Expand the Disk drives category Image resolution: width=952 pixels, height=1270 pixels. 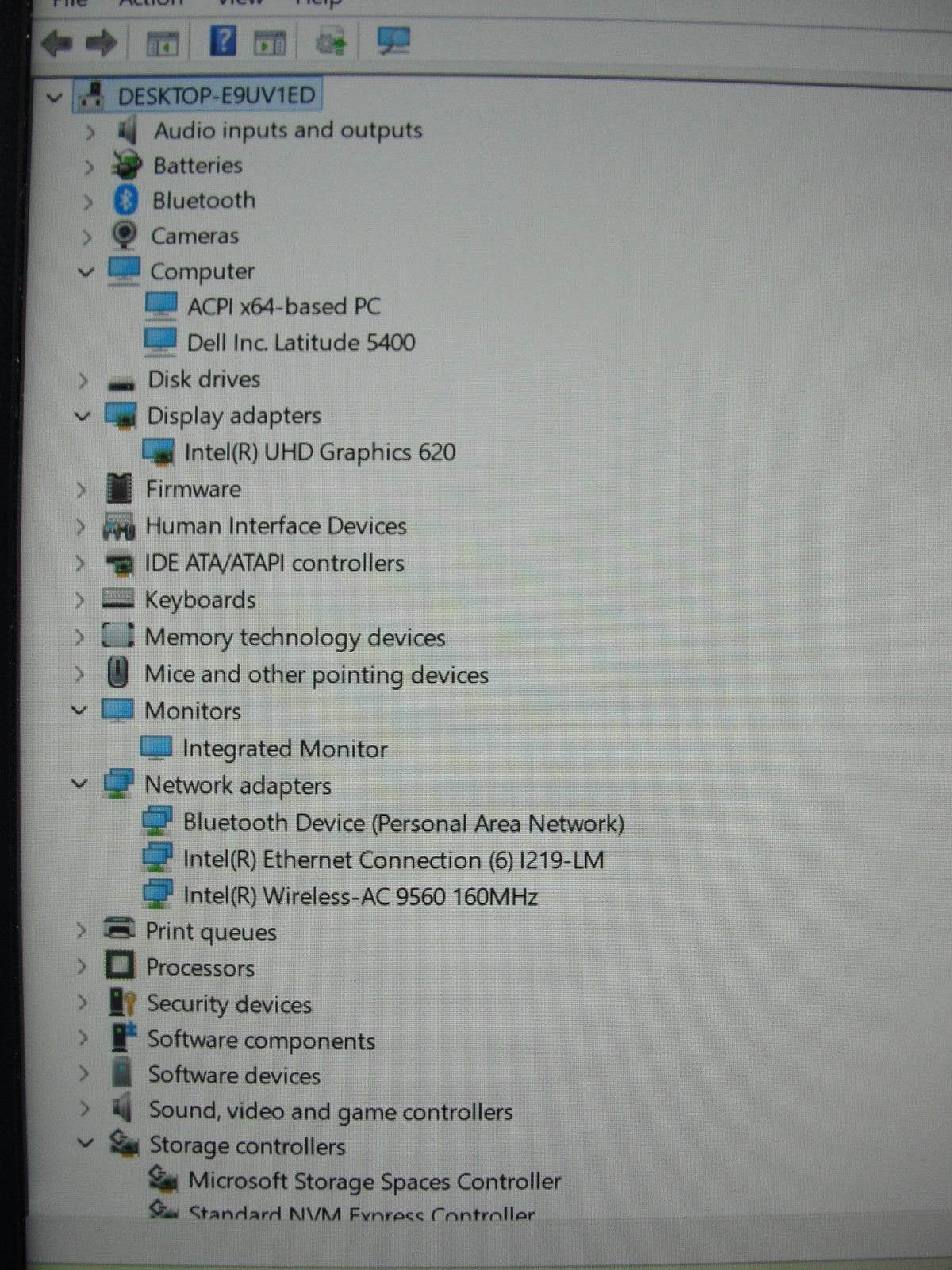83,380
